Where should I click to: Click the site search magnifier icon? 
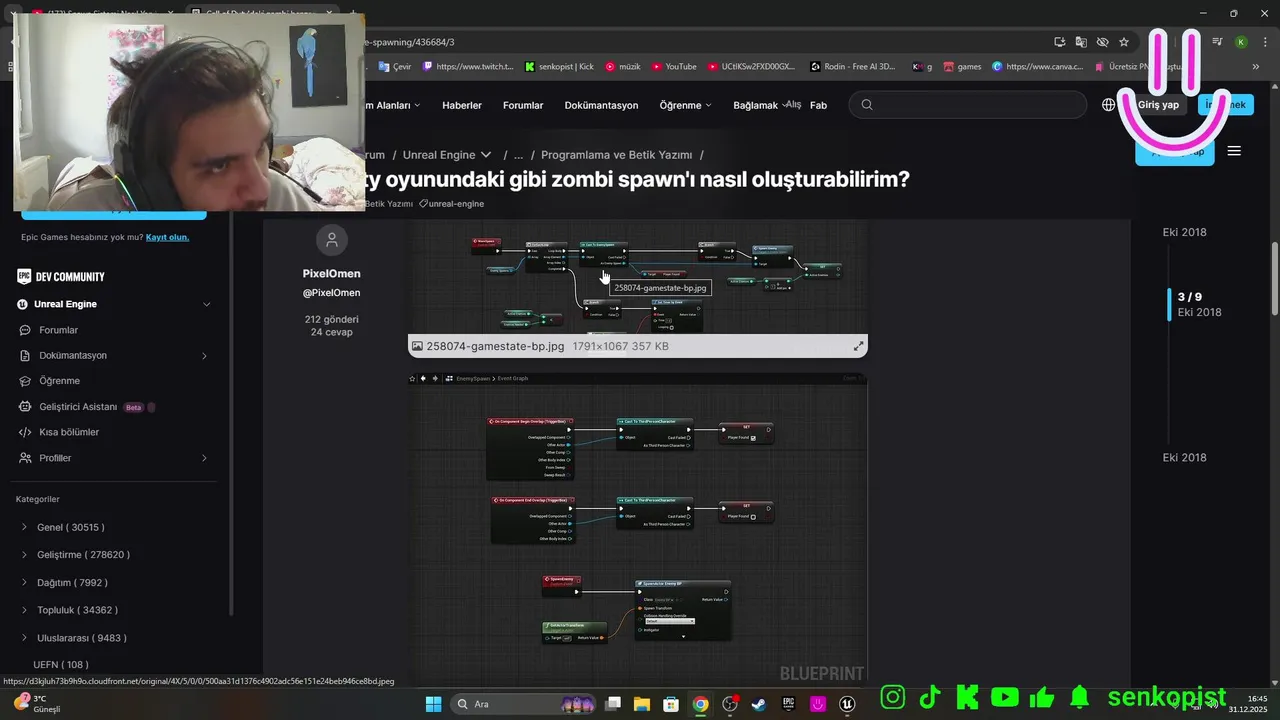pos(867,105)
